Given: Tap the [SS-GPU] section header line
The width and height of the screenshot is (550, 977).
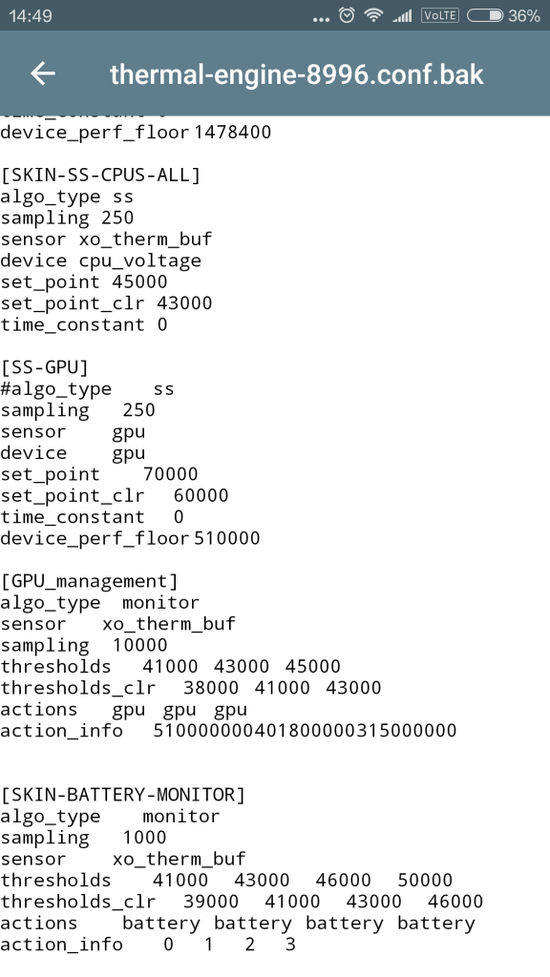Looking at the screenshot, I should 44,368.
